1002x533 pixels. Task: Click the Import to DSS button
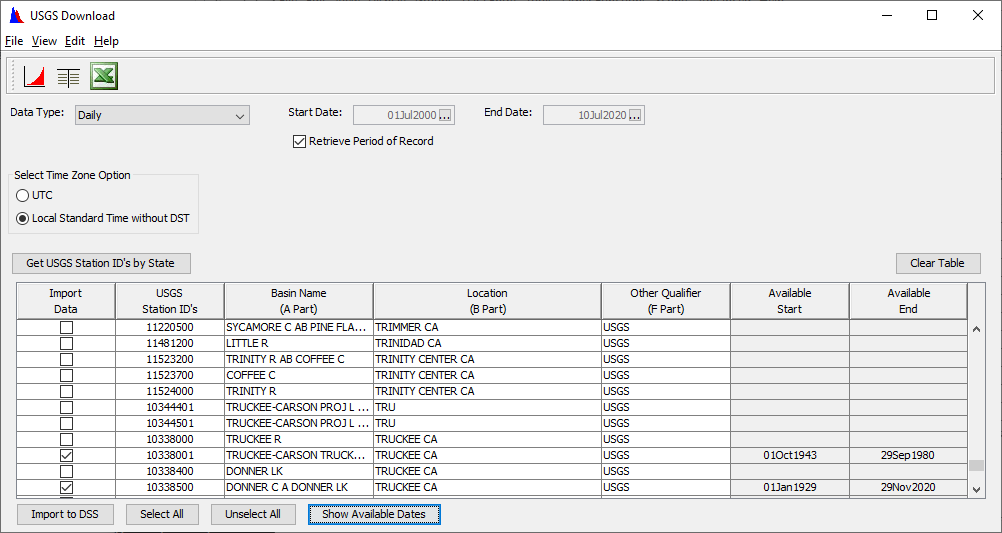pos(65,514)
